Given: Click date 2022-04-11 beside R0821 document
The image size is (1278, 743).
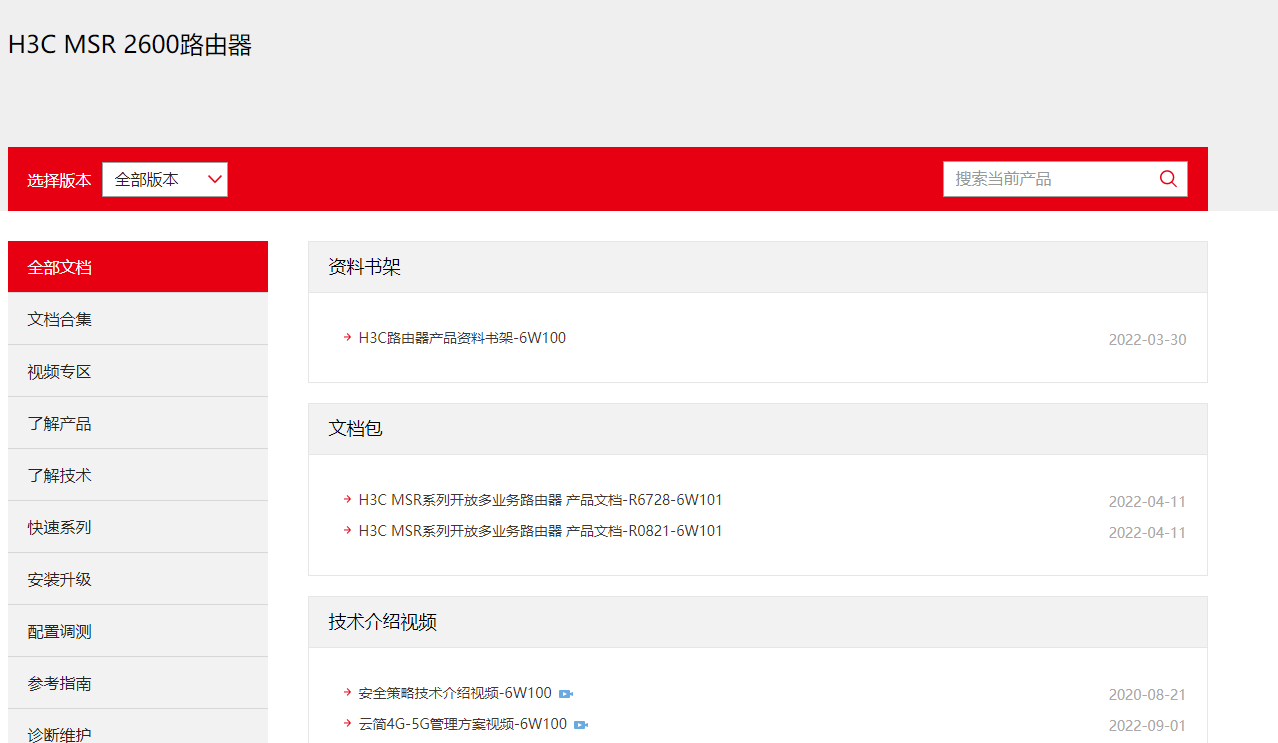Looking at the screenshot, I should click(x=1147, y=533).
